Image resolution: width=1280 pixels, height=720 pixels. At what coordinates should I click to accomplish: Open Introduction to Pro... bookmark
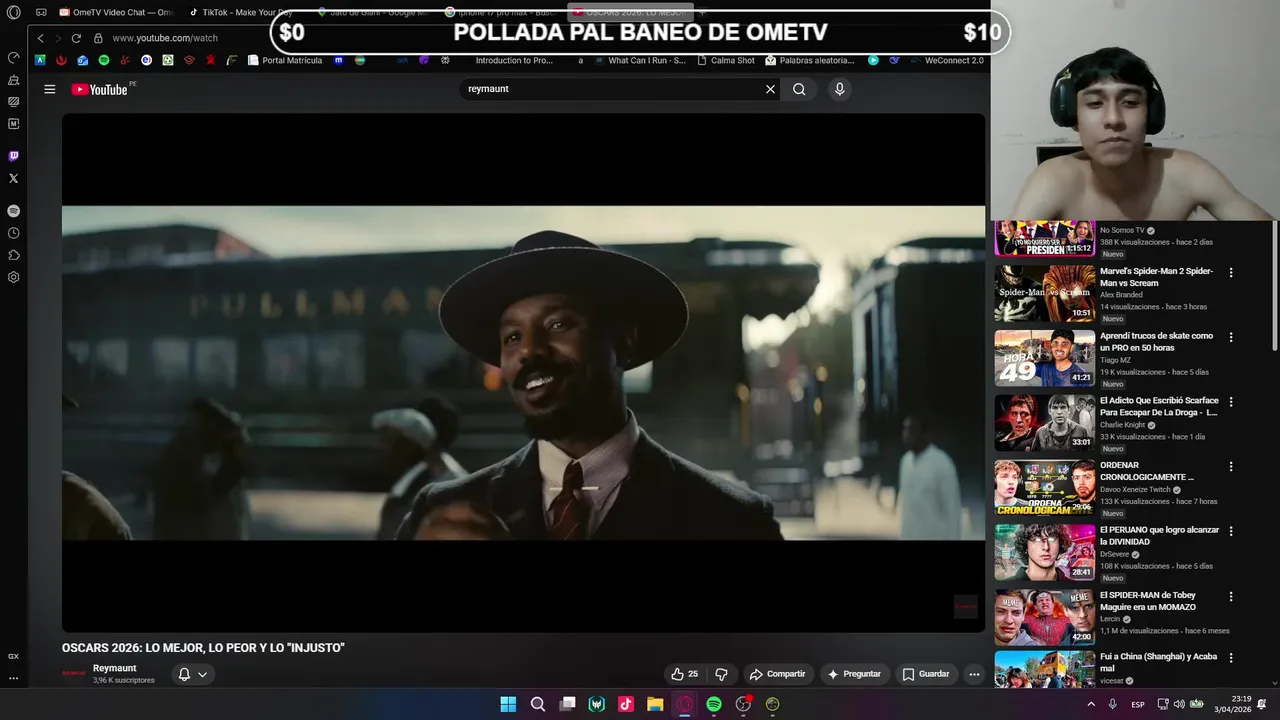tap(513, 60)
